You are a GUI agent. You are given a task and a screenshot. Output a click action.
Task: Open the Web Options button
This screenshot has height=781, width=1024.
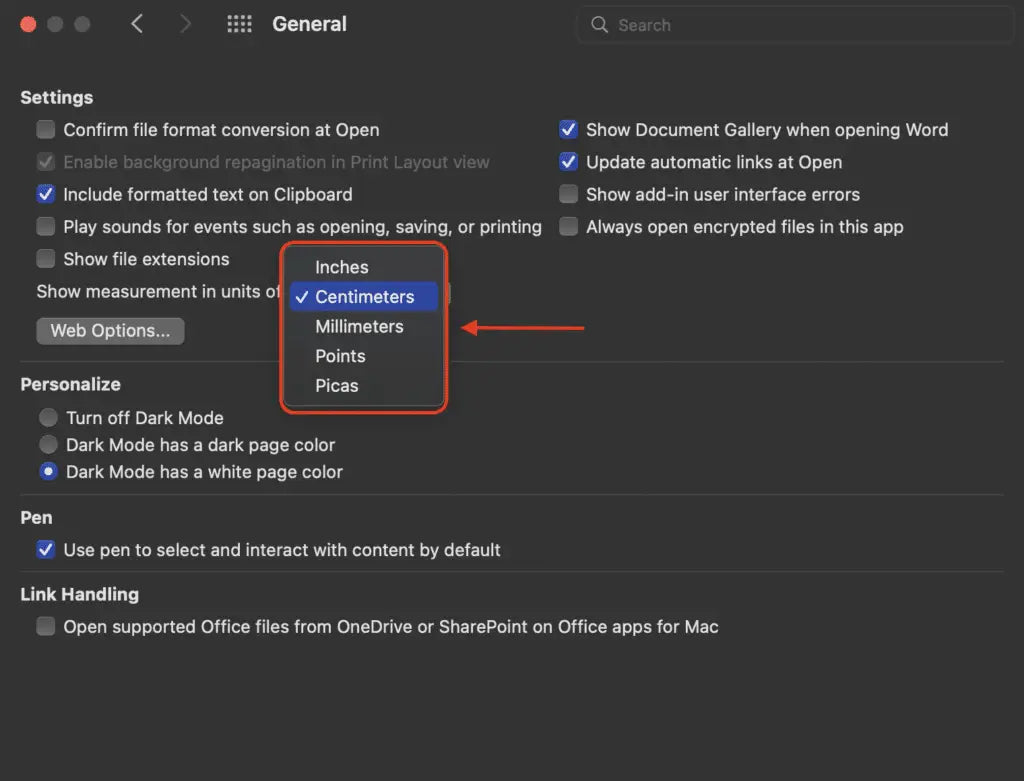[110, 331]
